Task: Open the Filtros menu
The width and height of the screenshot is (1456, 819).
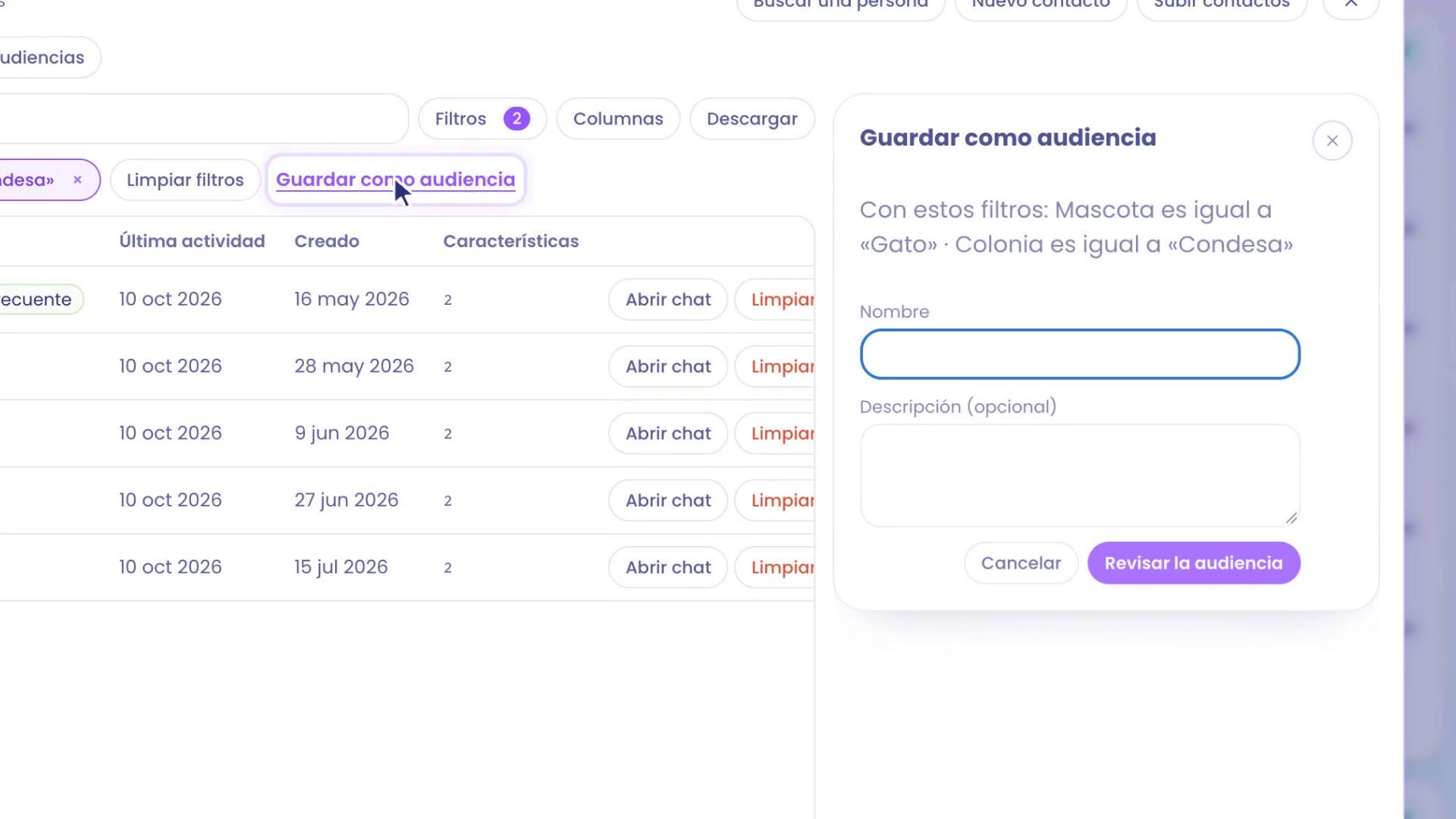Action: (x=482, y=119)
